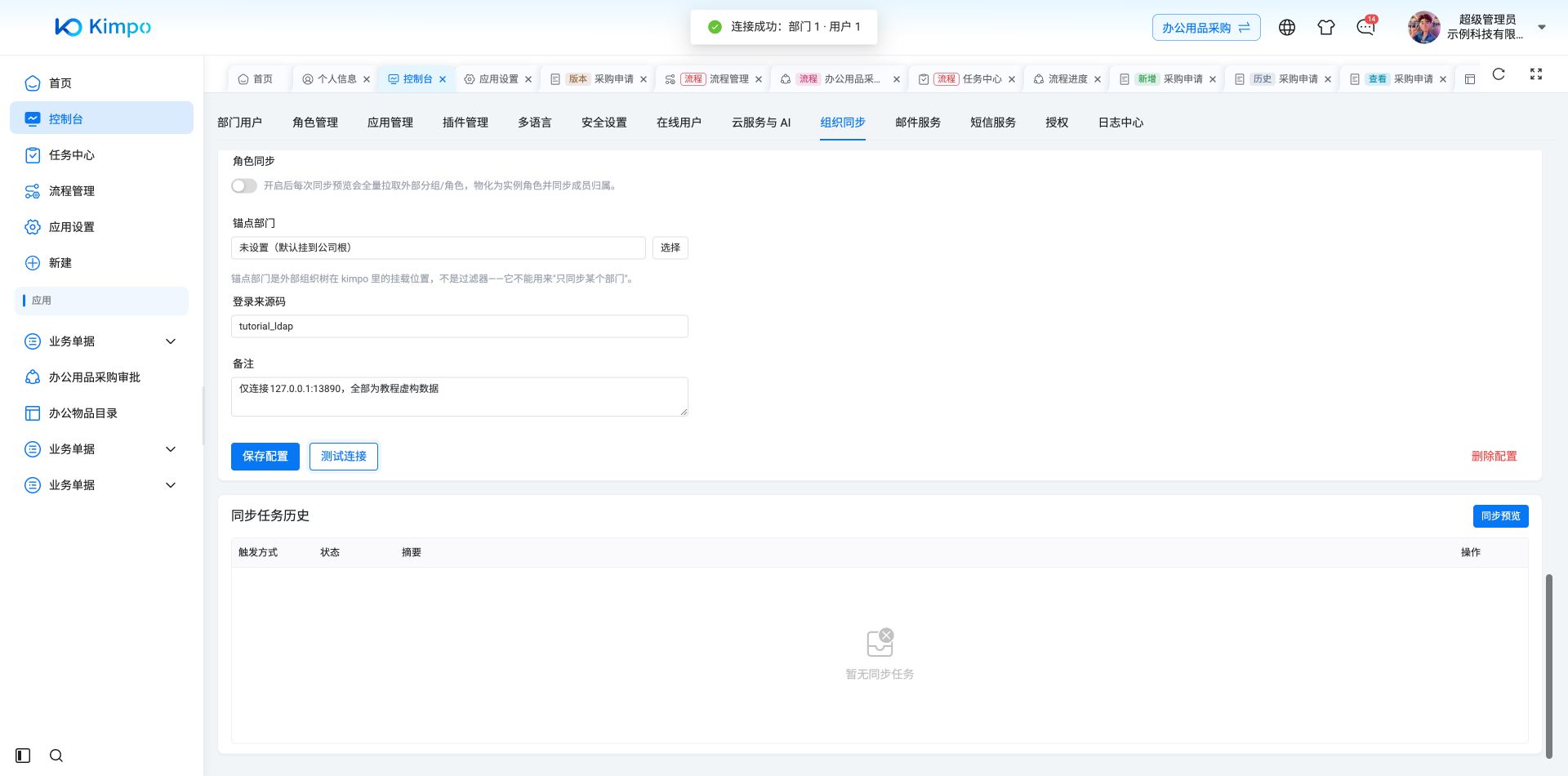The height and width of the screenshot is (776, 1568).
Task: Enable the 角色同步 toggle switch
Action: click(244, 185)
